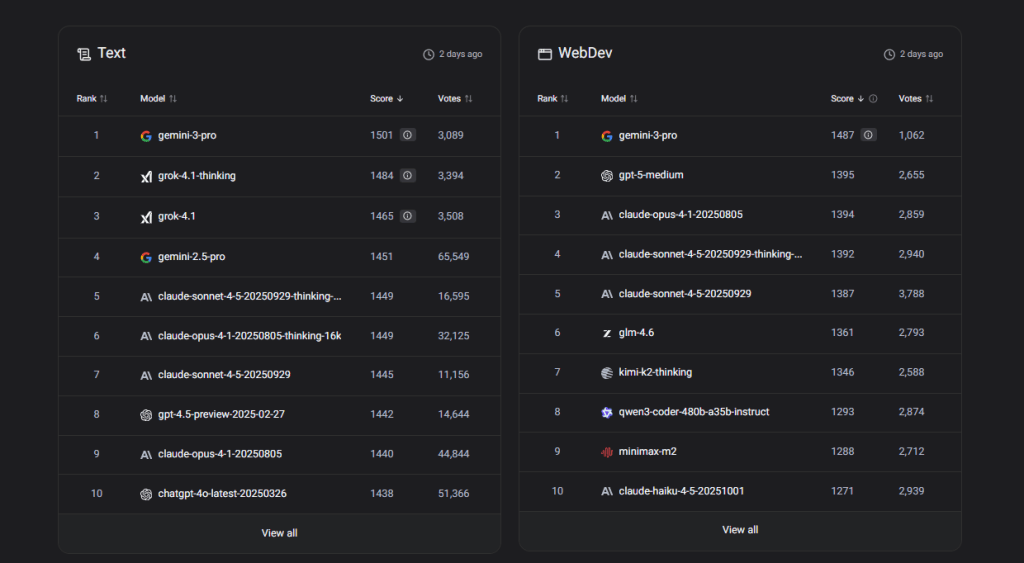Click votes value 44,844
1024x563 pixels.
(x=453, y=454)
